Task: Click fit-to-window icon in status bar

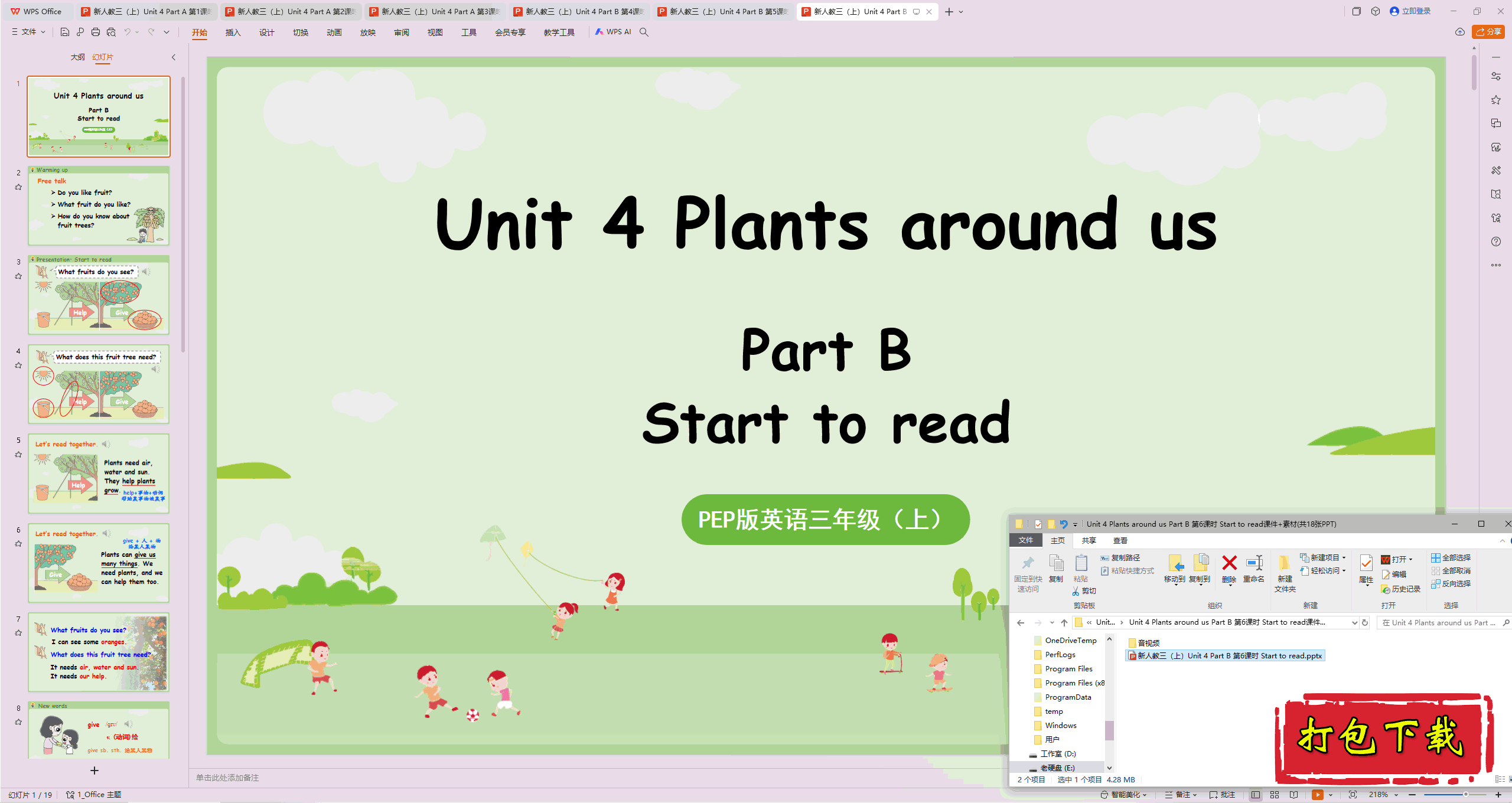Action: pos(1353,795)
